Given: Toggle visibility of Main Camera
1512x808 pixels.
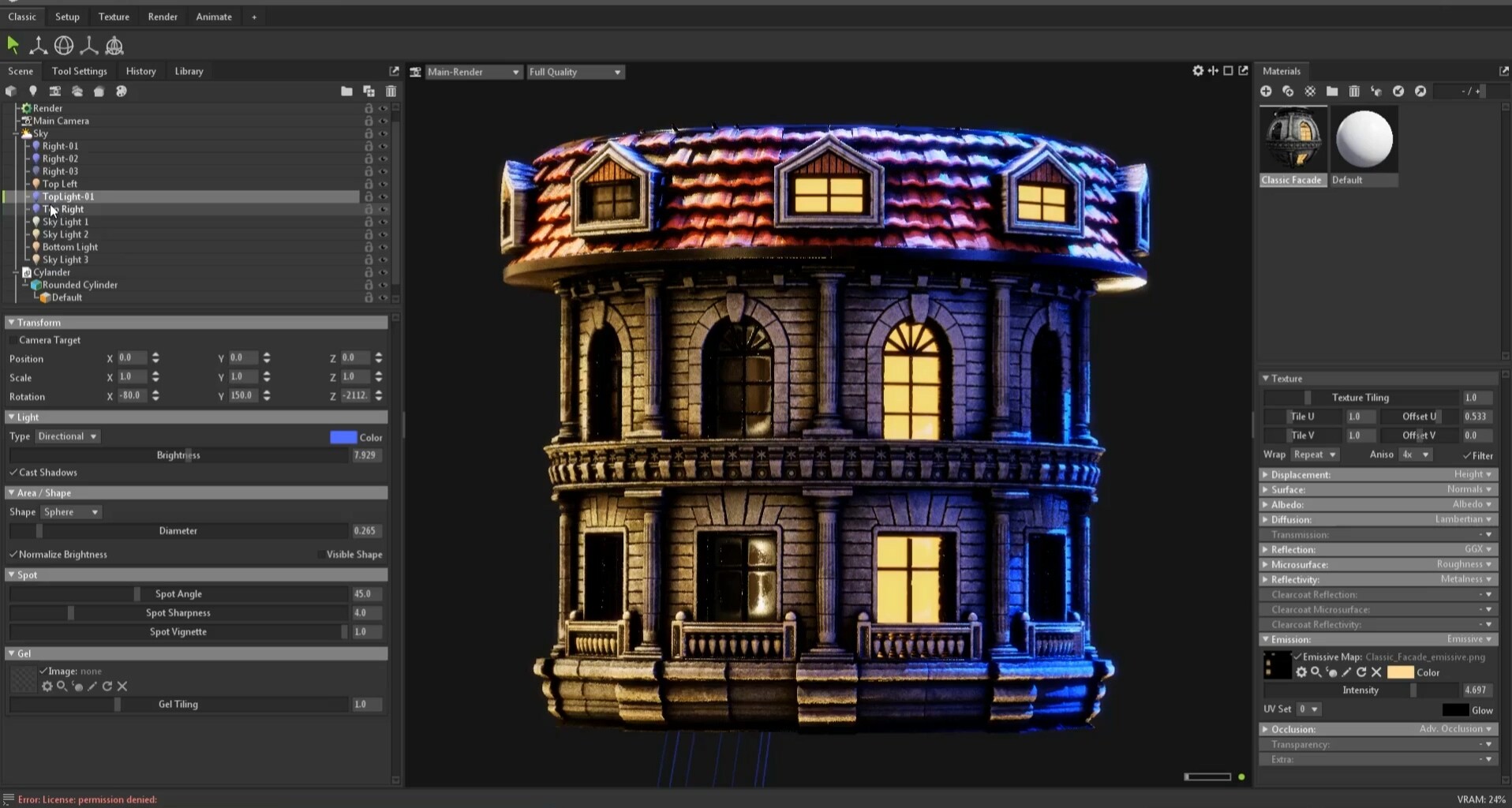Looking at the screenshot, I should pyautogui.click(x=384, y=121).
